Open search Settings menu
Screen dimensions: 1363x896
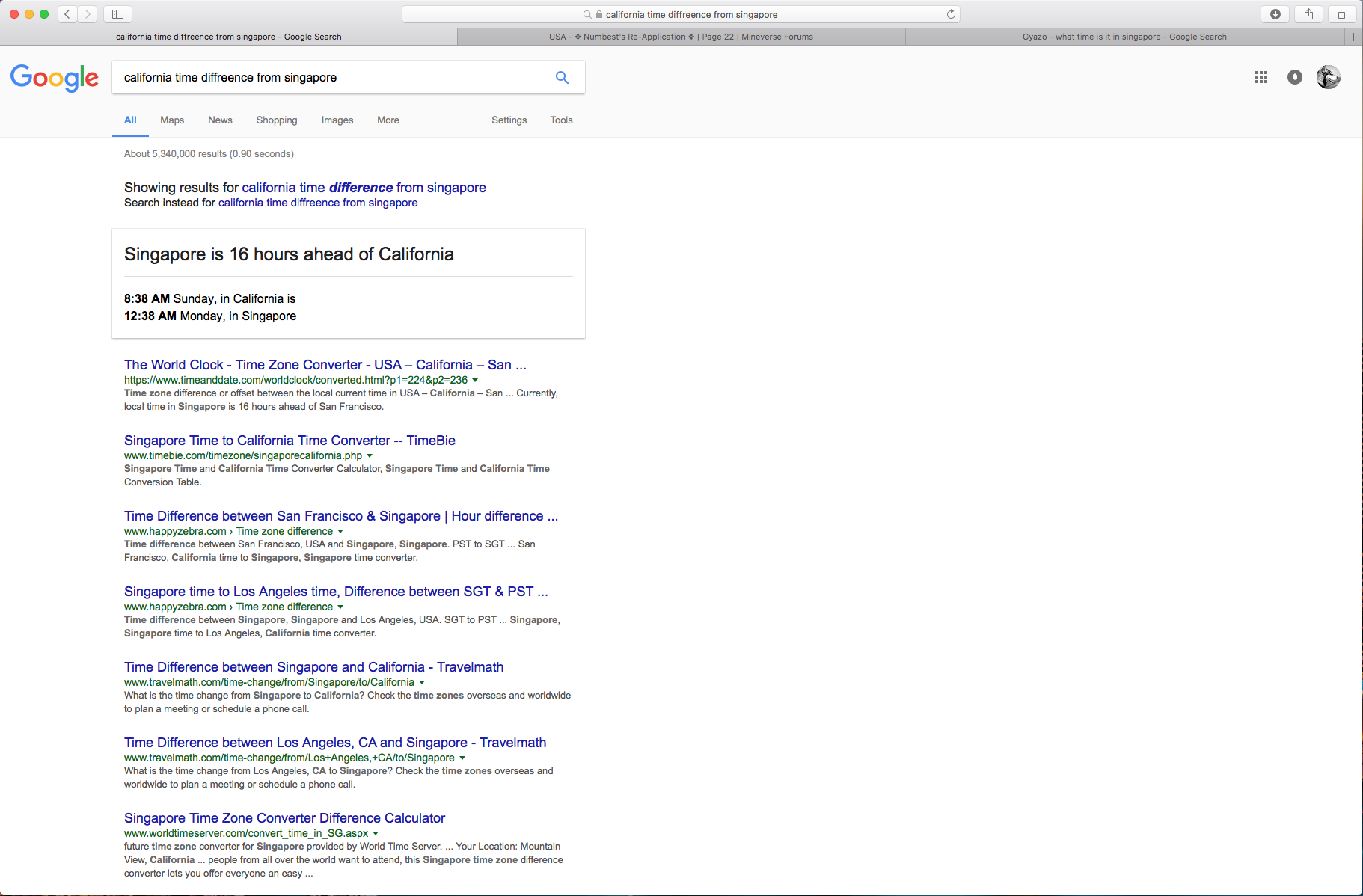coord(509,120)
